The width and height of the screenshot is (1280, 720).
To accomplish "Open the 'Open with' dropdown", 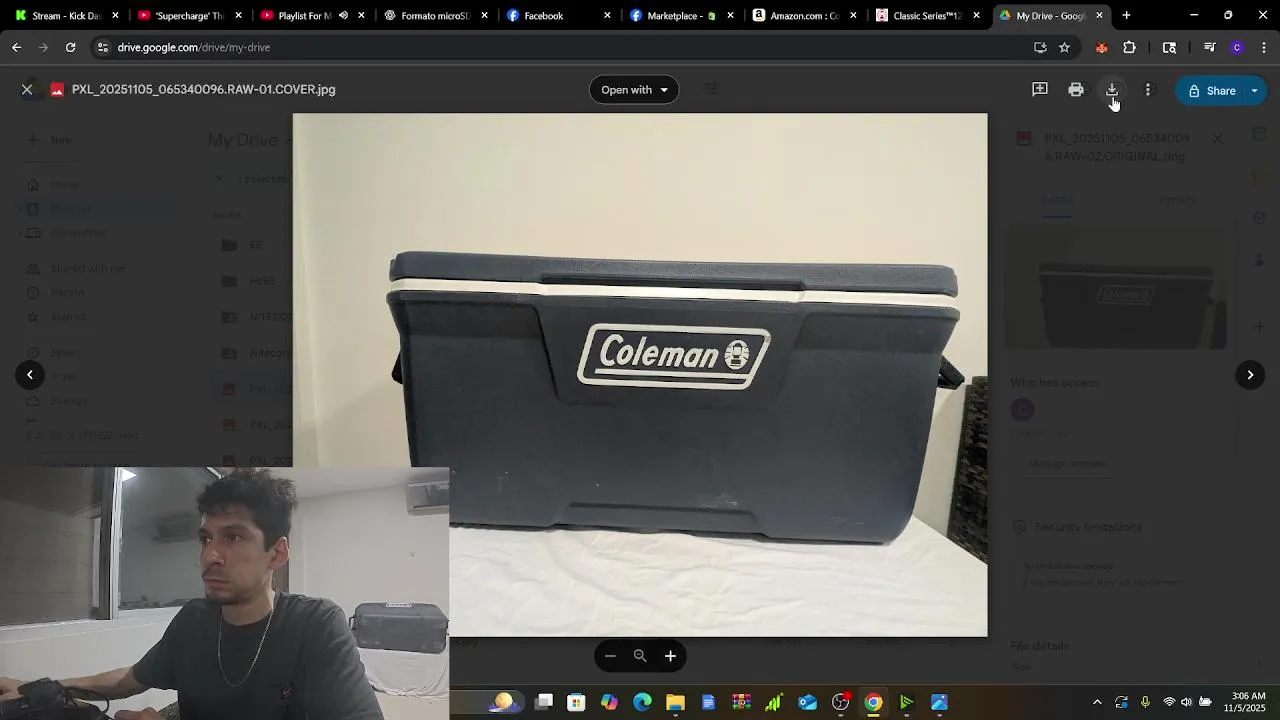I will tap(634, 90).
